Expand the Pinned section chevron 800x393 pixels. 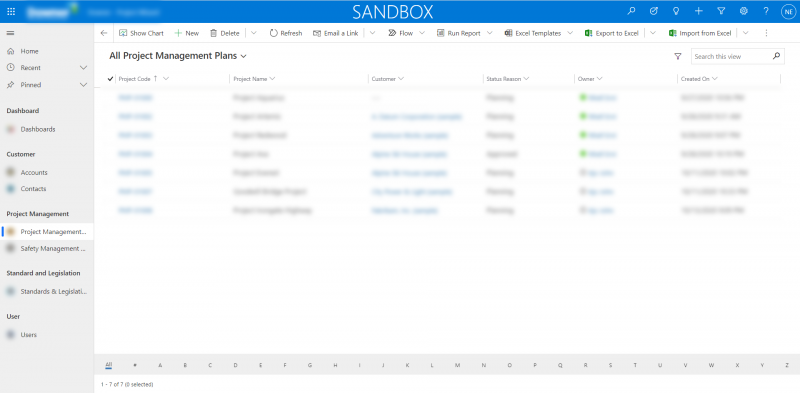[x=84, y=85]
